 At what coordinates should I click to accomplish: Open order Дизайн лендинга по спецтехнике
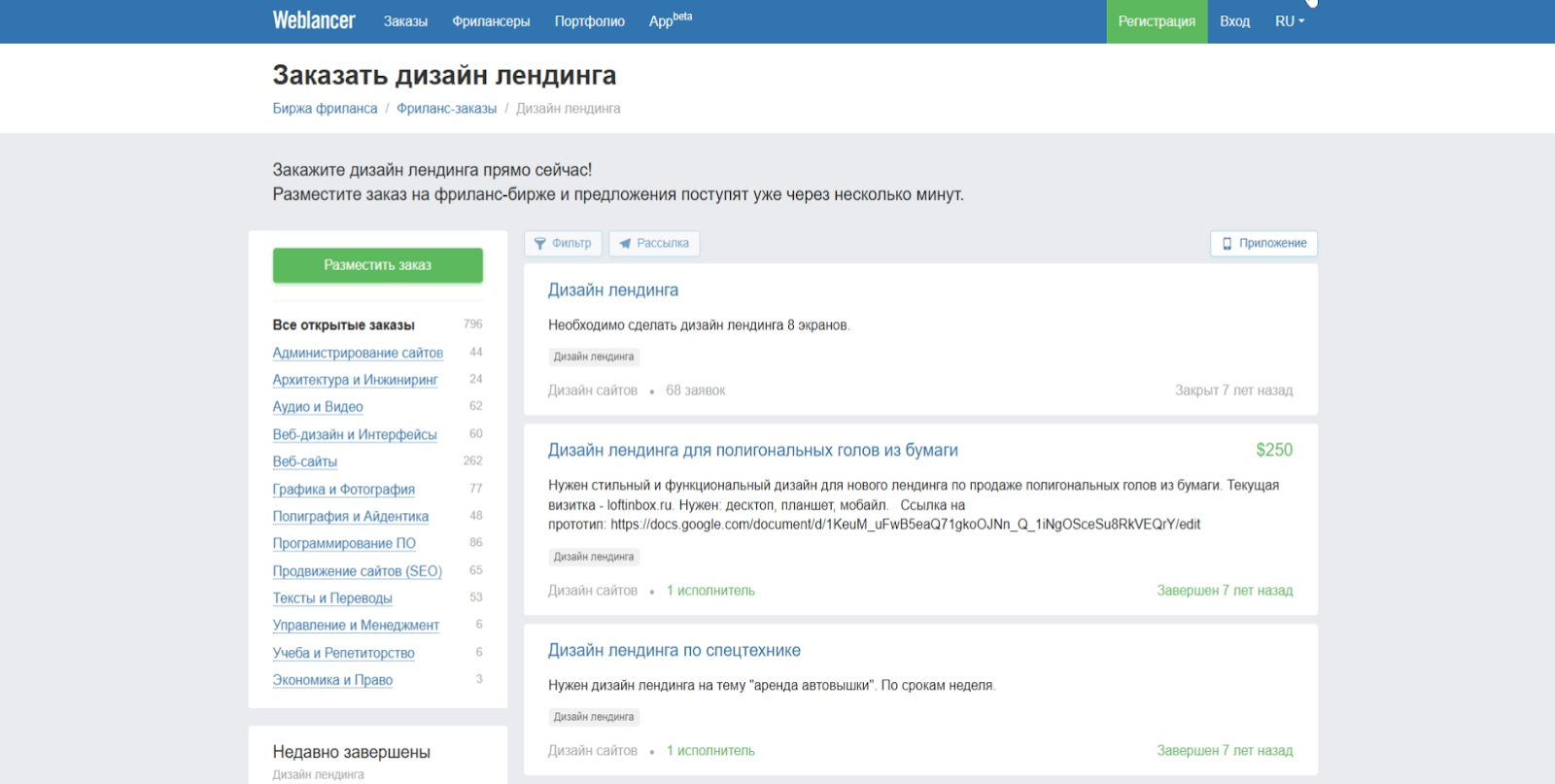click(674, 651)
